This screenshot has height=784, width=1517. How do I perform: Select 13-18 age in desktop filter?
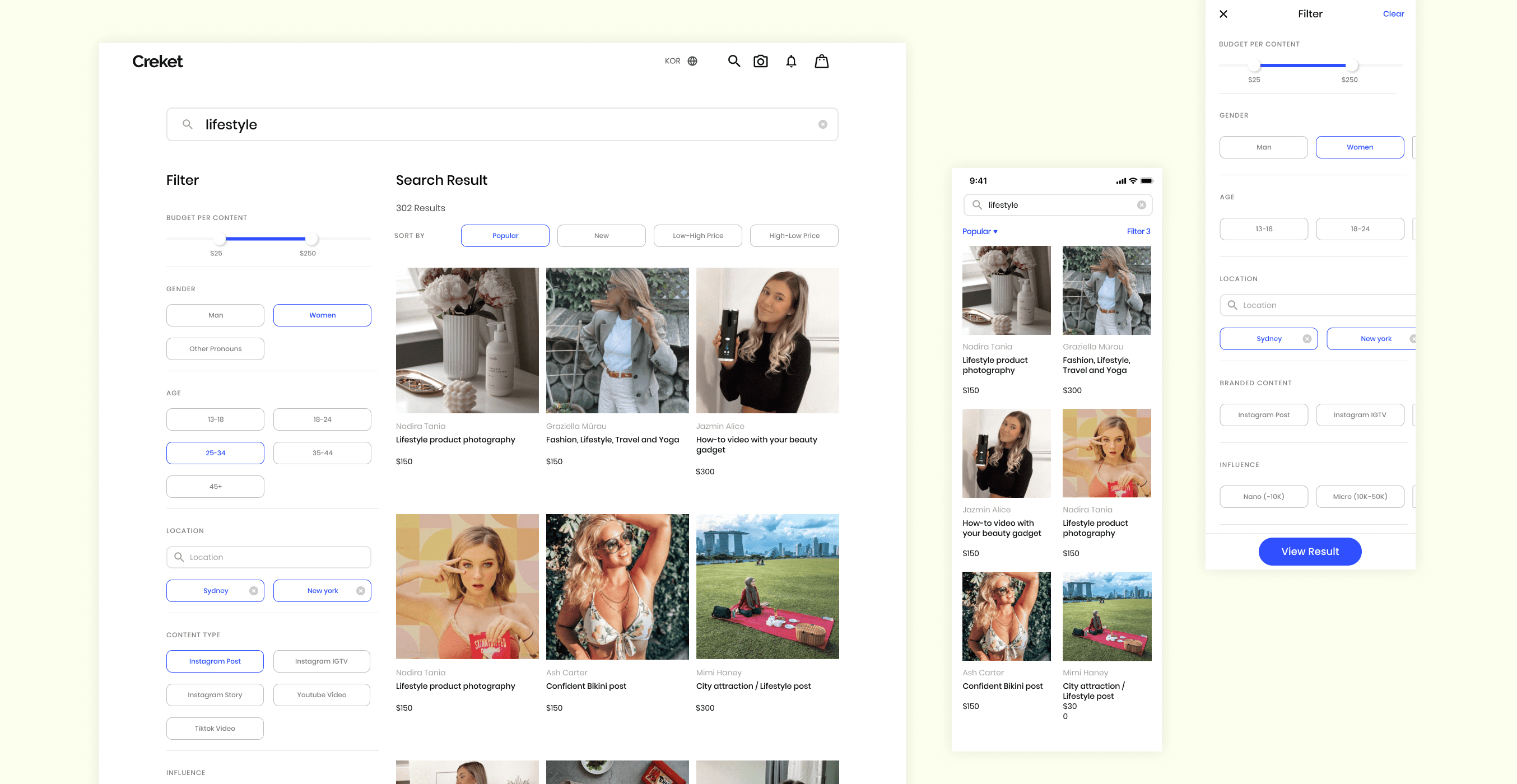point(216,419)
